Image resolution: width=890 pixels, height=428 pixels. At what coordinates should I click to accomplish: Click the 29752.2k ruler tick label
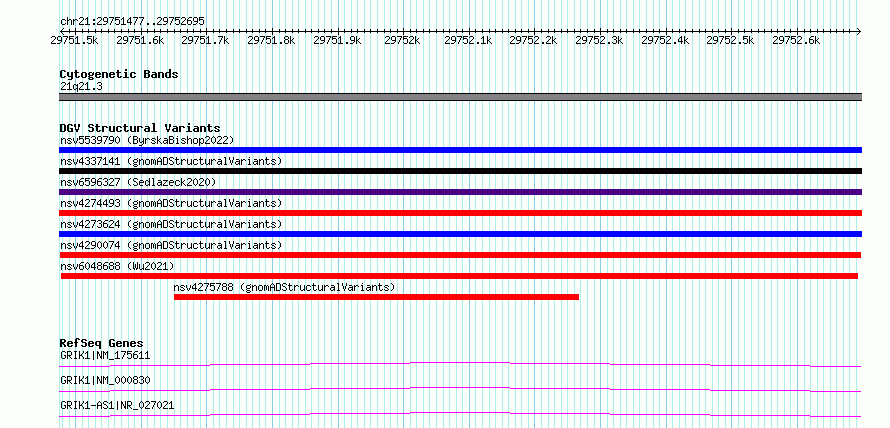(x=533, y=40)
